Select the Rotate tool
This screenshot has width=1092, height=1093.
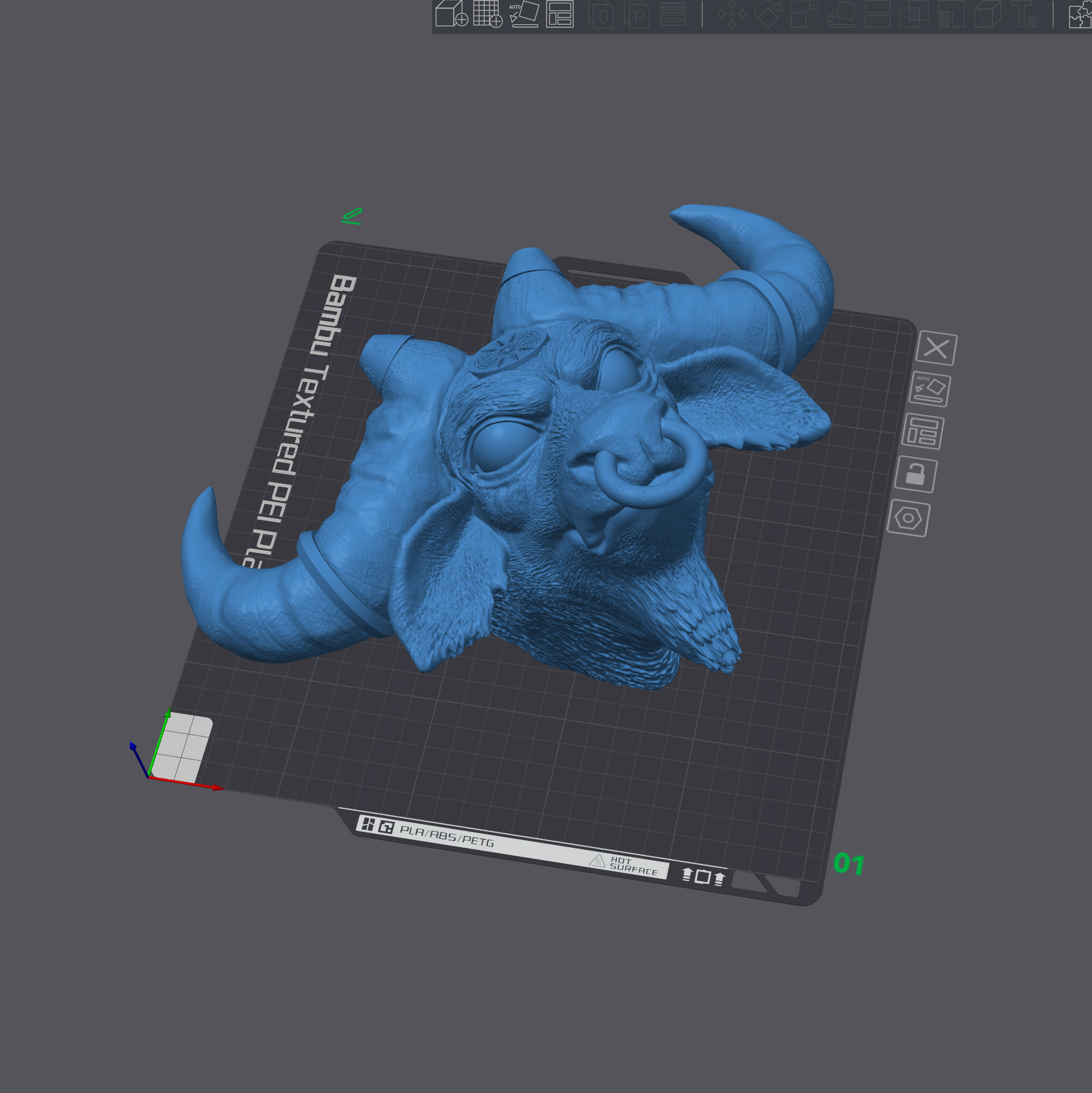coord(768,14)
